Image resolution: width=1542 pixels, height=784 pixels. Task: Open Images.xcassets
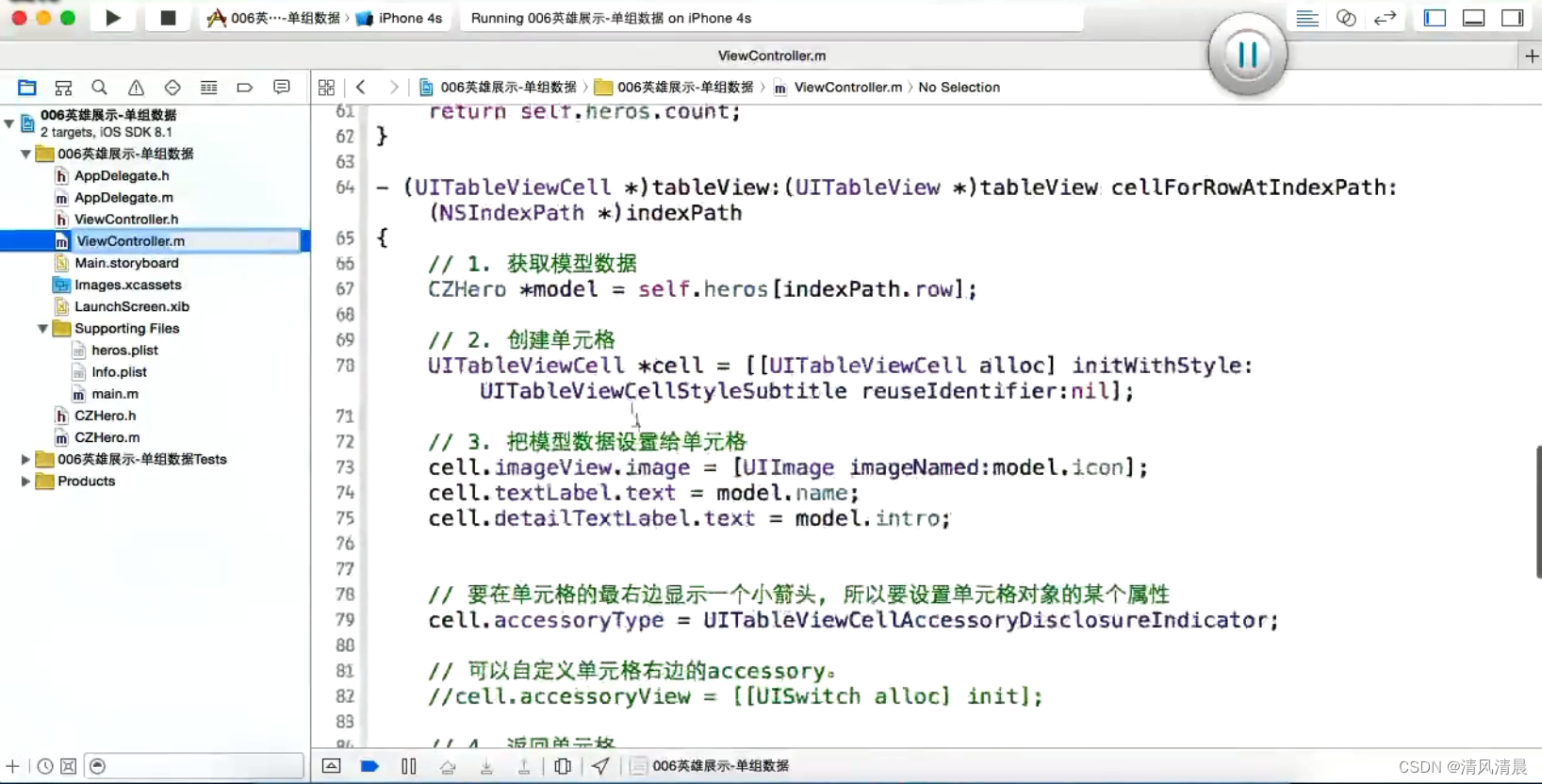click(x=128, y=285)
